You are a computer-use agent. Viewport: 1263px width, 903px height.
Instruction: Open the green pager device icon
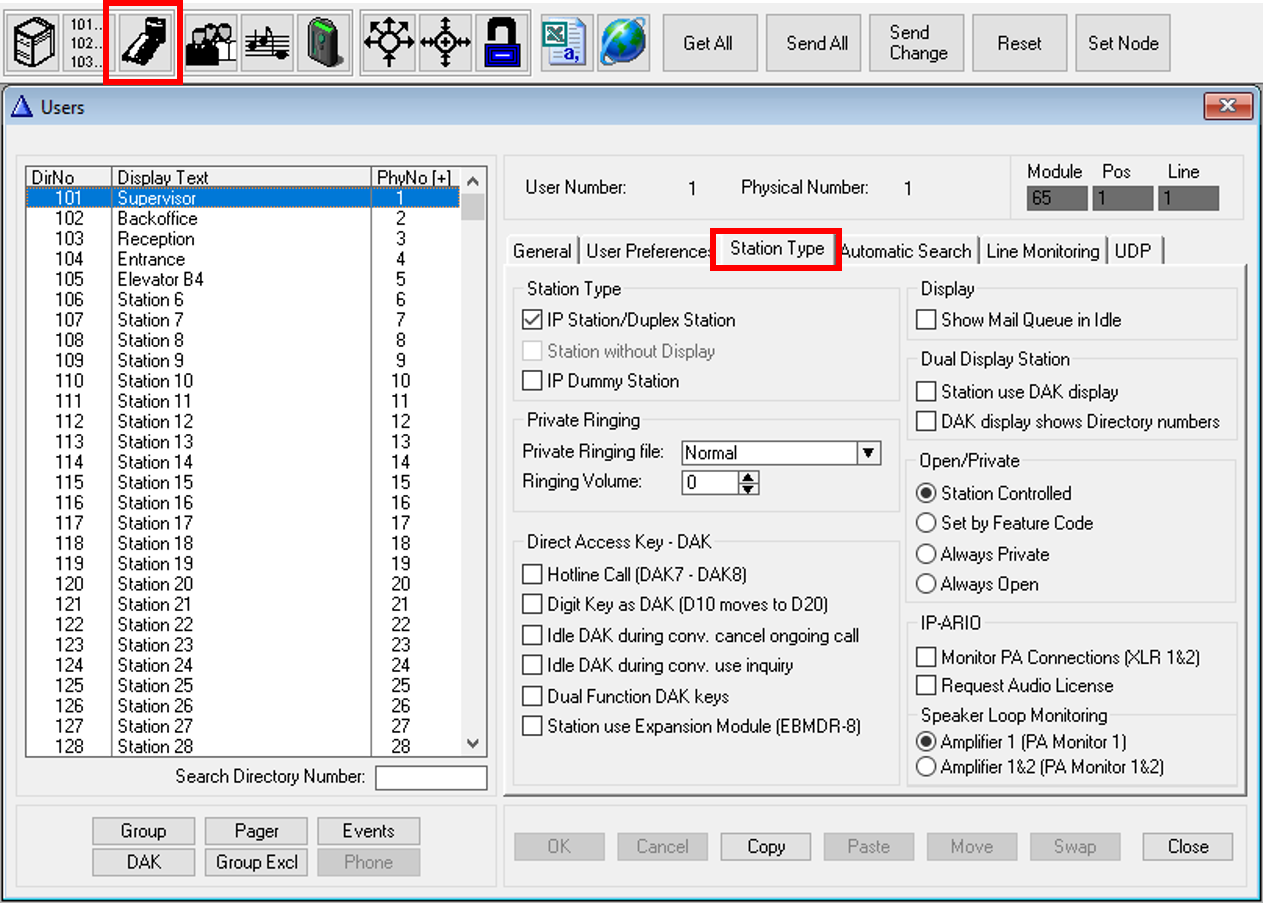[325, 43]
